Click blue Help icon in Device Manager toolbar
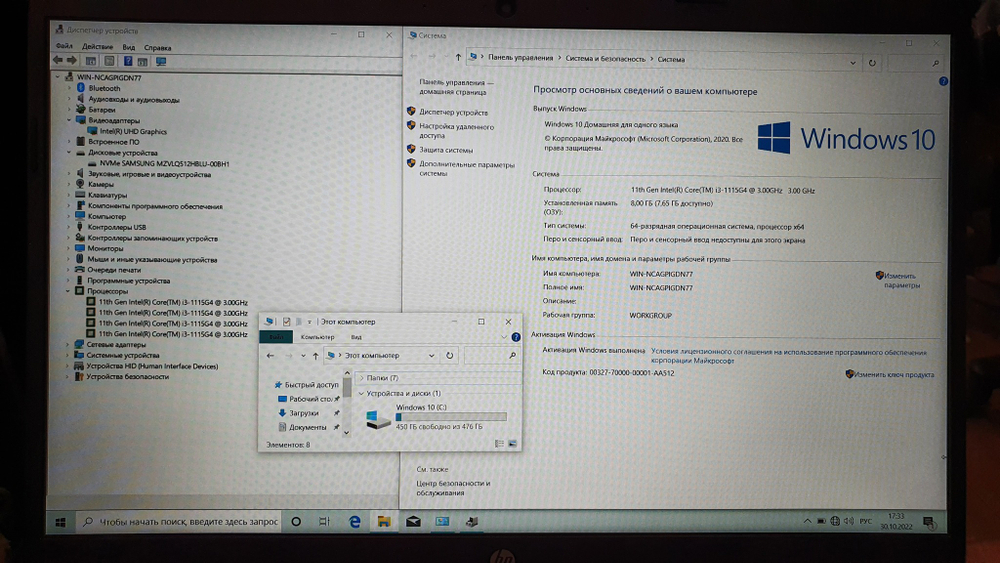The width and height of the screenshot is (1000, 563). click(x=128, y=61)
